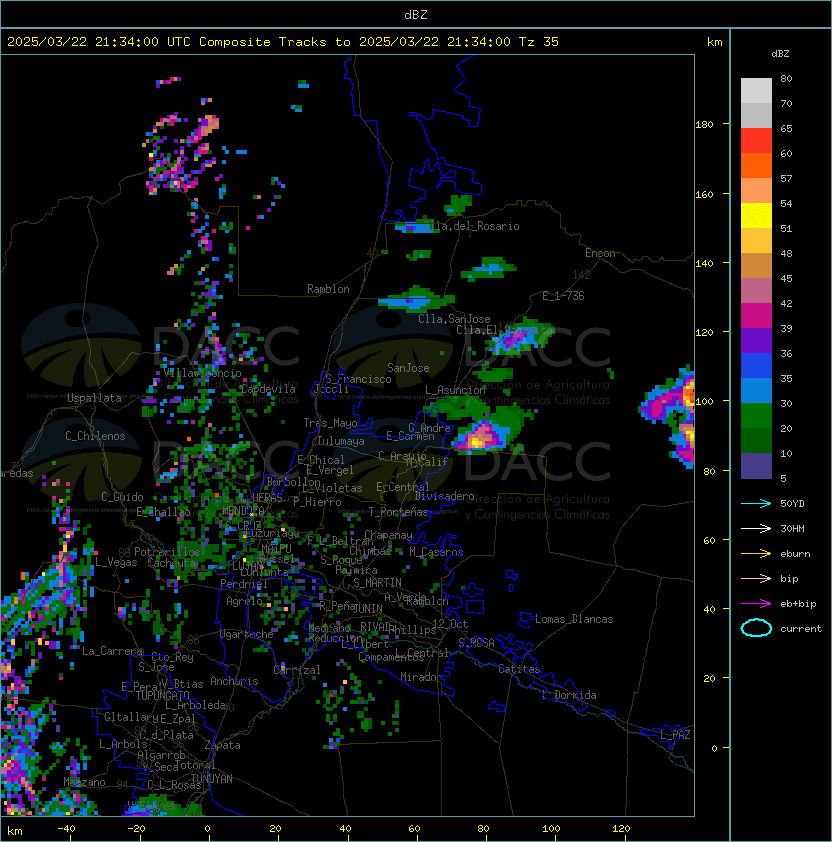
Task: Click the yellow eburn arrow in legend
Action: tap(756, 554)
